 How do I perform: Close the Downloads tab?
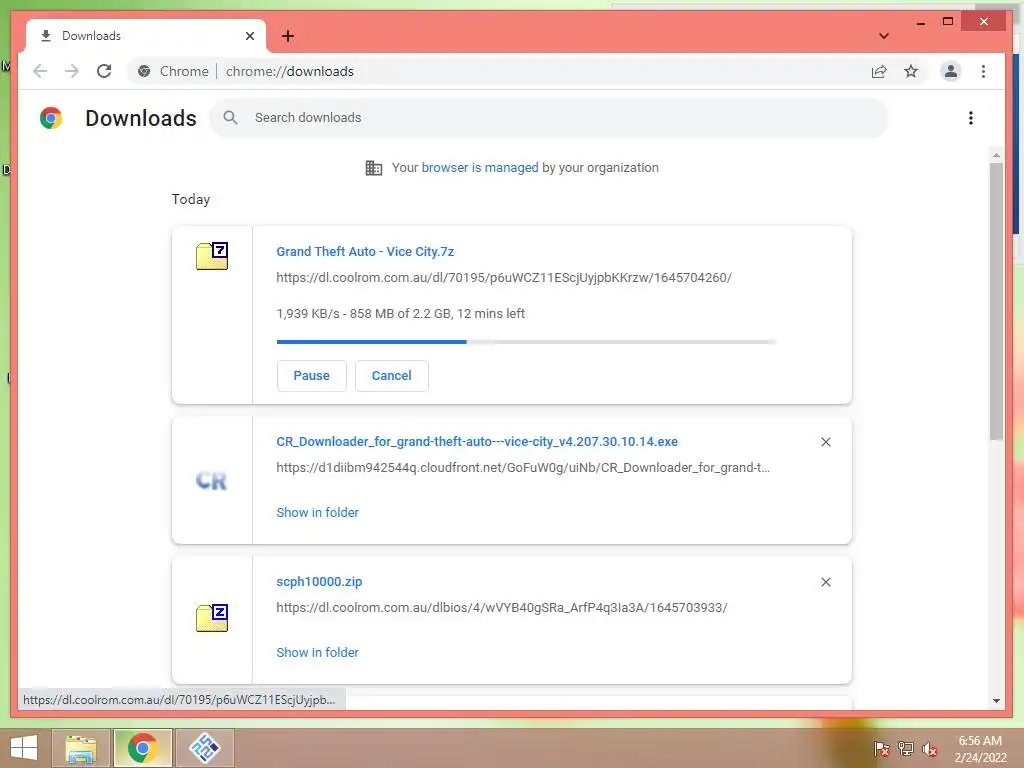(249, 36)
